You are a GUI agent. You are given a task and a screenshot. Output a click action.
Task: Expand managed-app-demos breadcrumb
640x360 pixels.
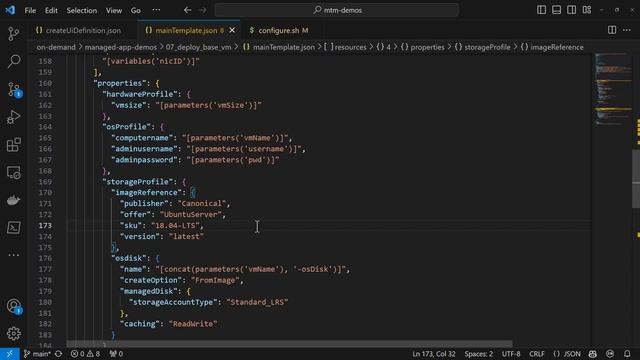pos(120,47)
